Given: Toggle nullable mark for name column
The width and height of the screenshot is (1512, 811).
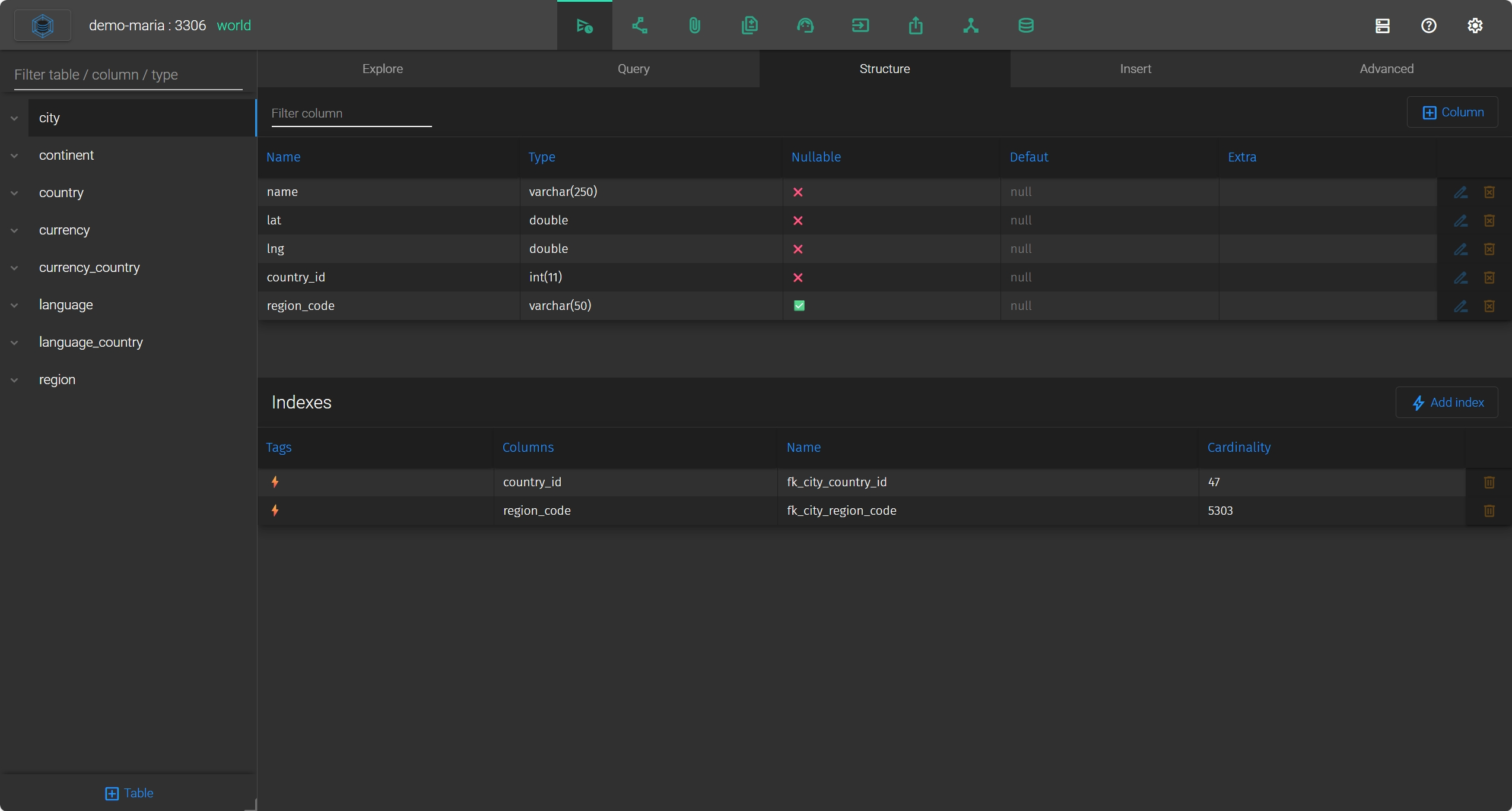Looking at the screenshot, I should tap(798, 192).
